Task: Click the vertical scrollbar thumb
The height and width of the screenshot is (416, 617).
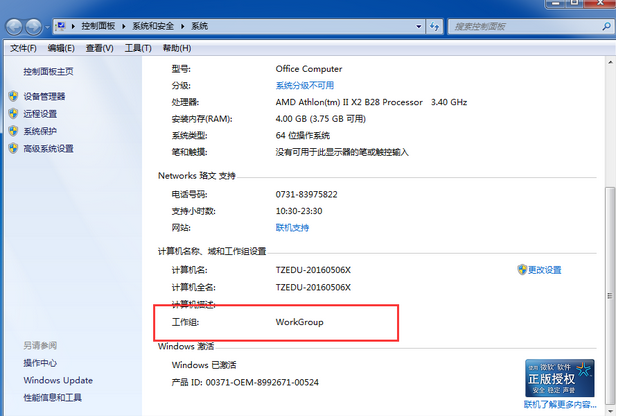Action: click(x=610, y=295)
